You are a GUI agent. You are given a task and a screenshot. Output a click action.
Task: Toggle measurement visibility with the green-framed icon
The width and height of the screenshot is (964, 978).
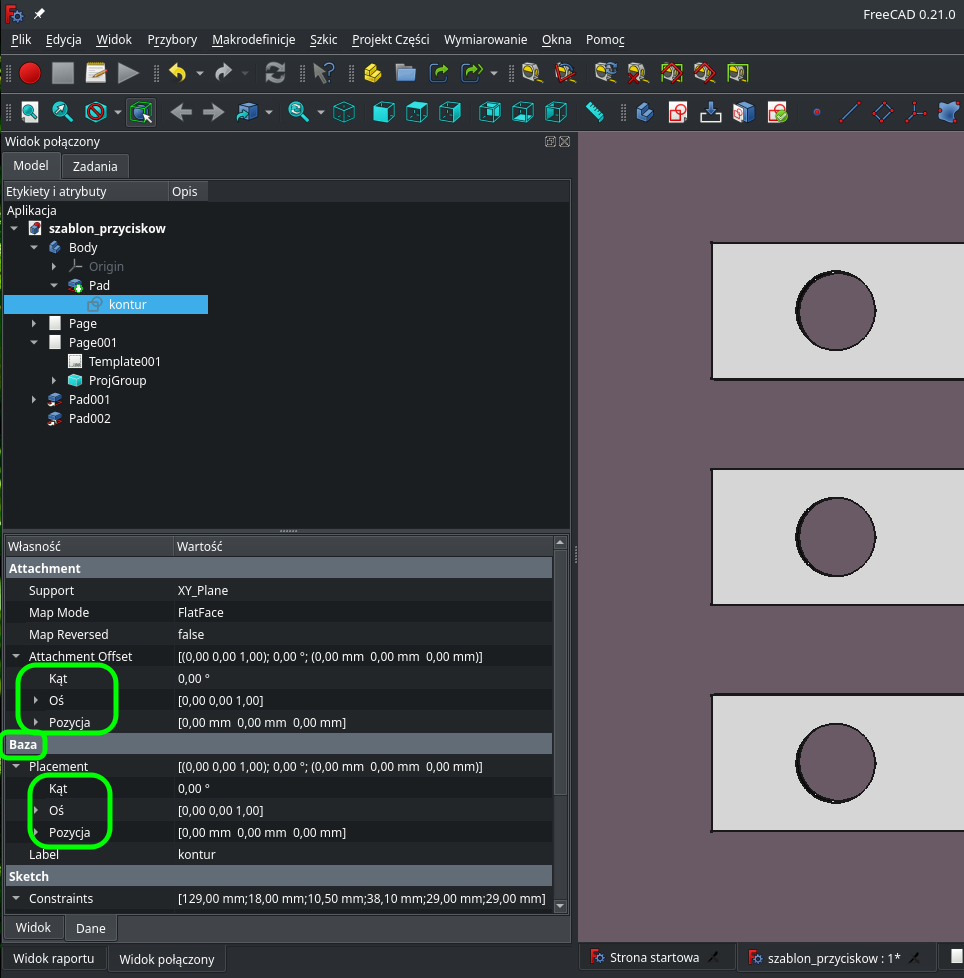tap(737, 73)
